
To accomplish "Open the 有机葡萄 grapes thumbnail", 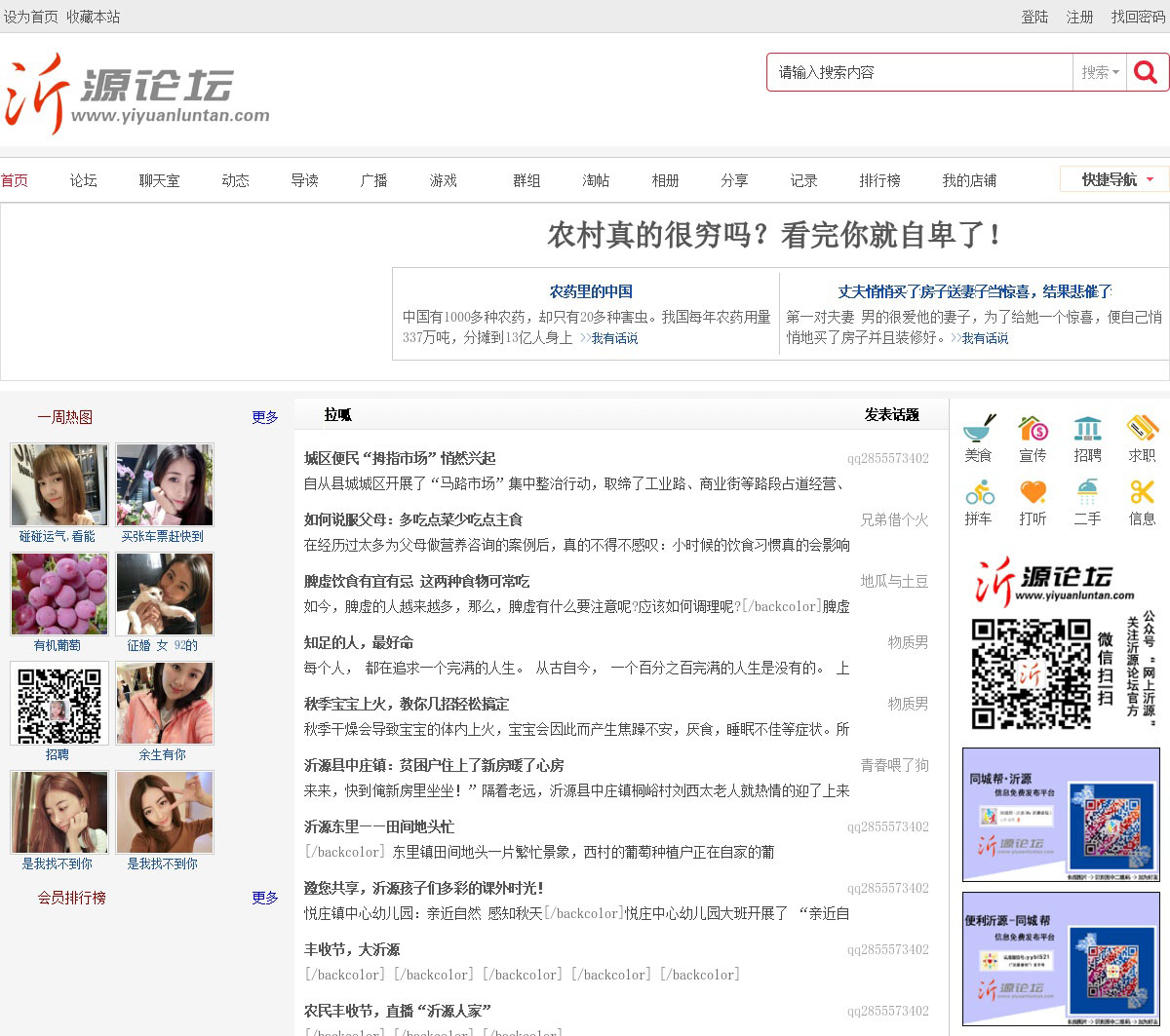I will [58, 594].
